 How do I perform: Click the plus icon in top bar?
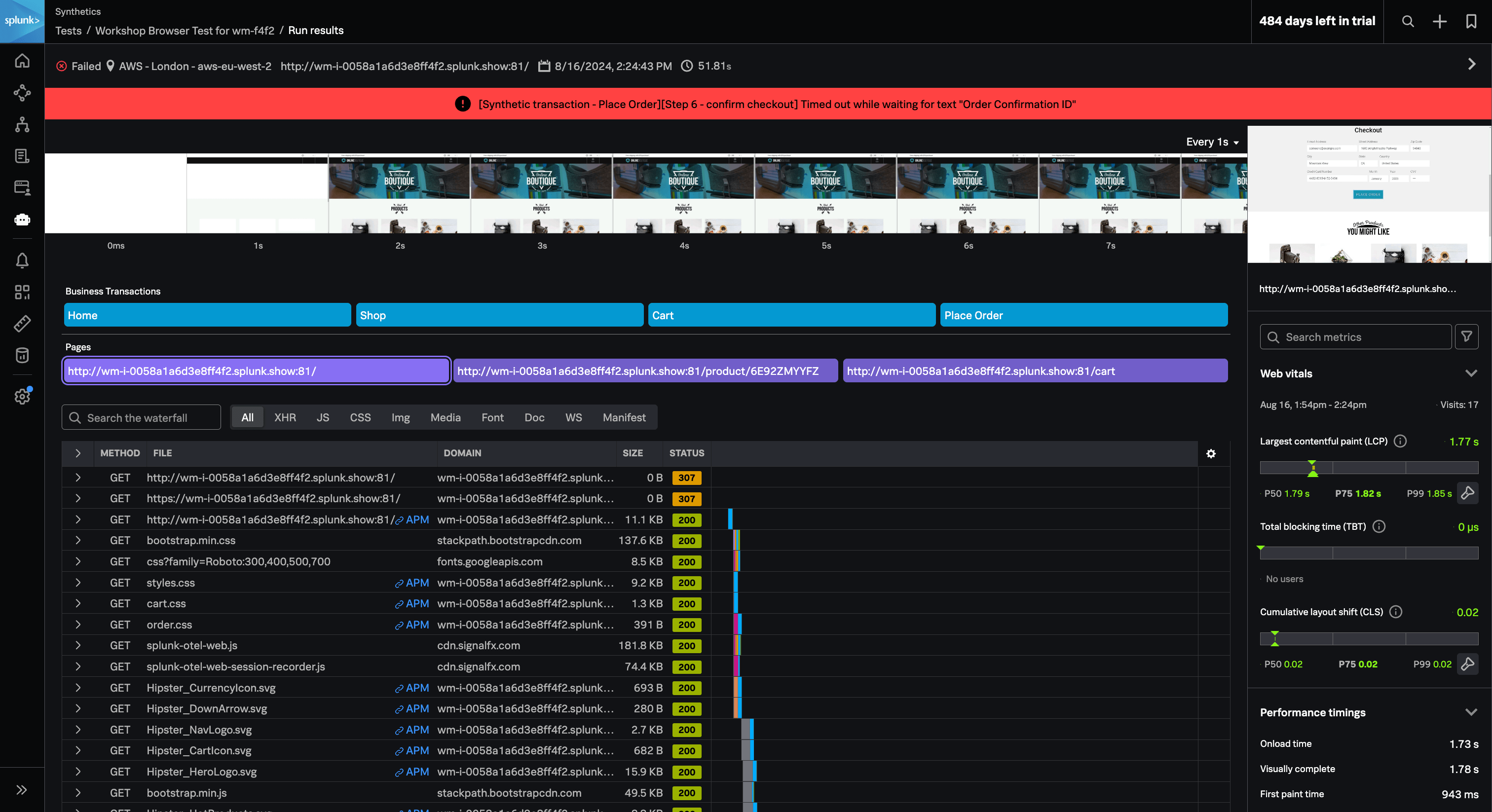pyautogui.click(x=1439, y=21)
